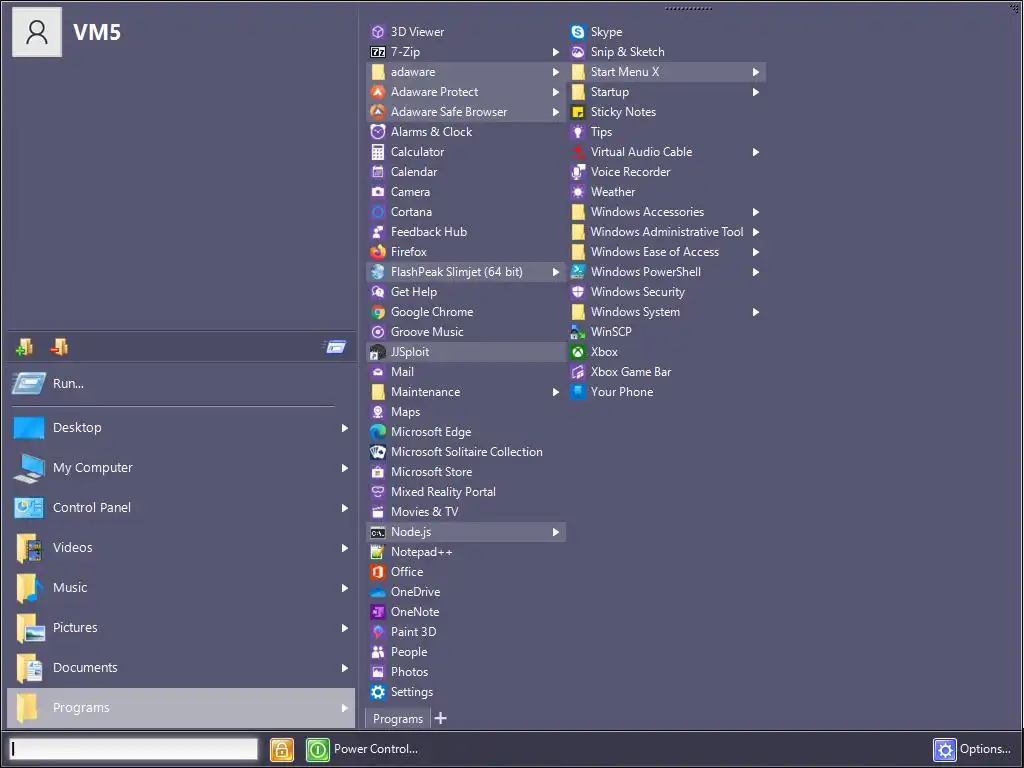
Task: Click the Notepad++ icon
Action: pos(377,552)
